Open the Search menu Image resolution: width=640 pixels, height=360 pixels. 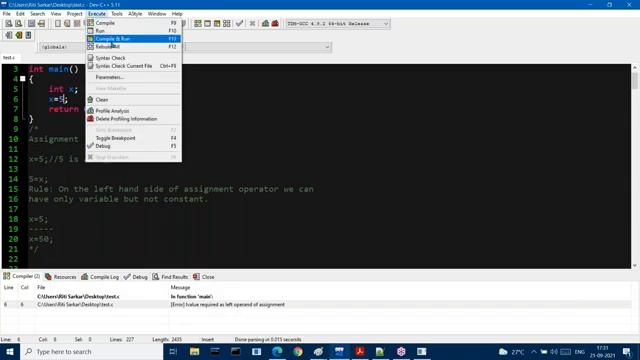tap(38, 14)
